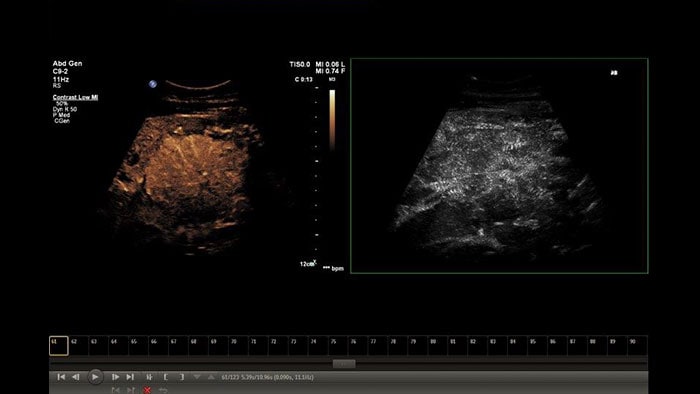Viewport: 700px width, 394px height.
Task: Step back one frame
Action: tap(76, 377)
